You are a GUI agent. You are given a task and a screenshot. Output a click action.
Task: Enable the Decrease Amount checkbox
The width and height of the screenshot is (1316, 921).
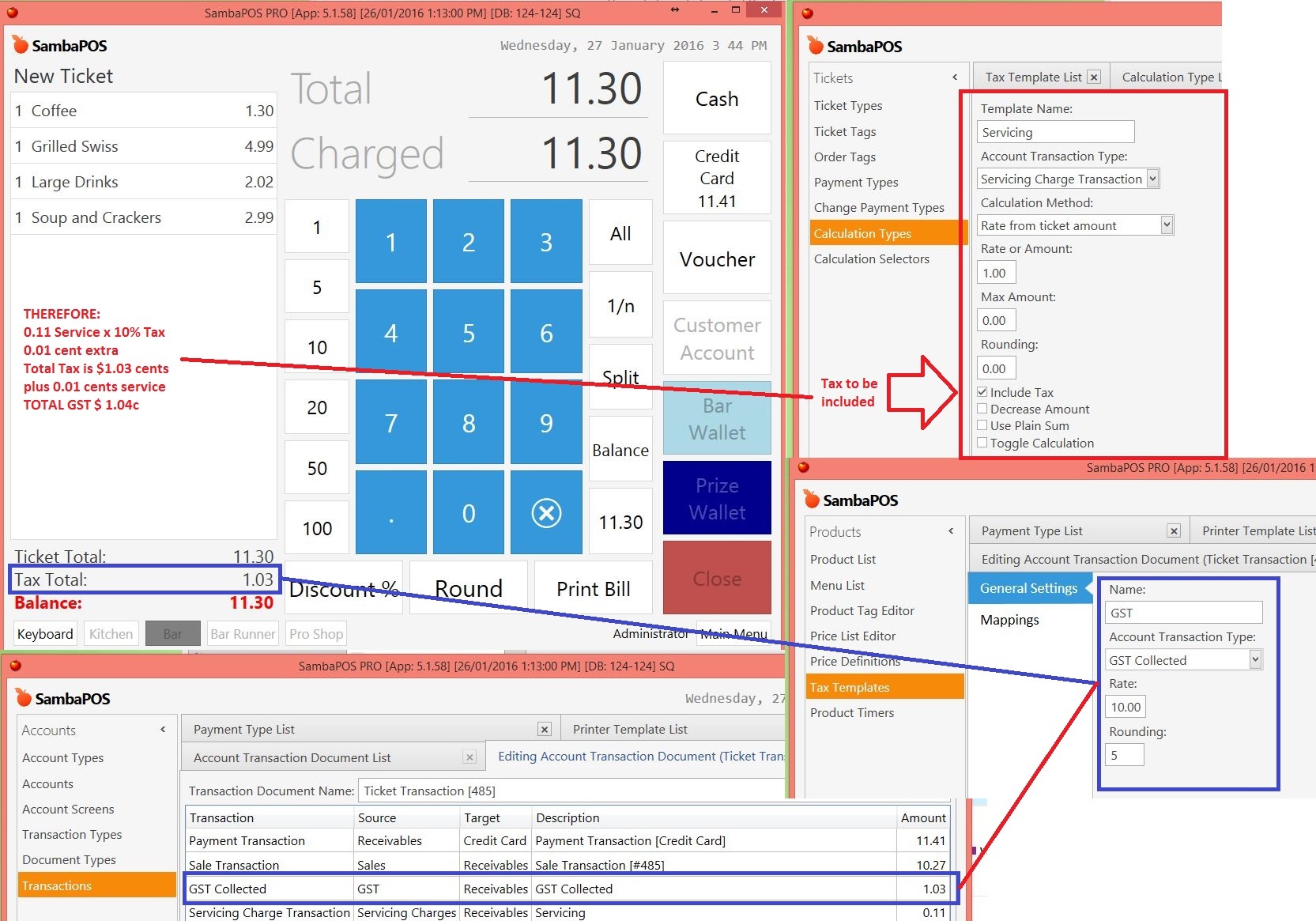tap(982, 409)
